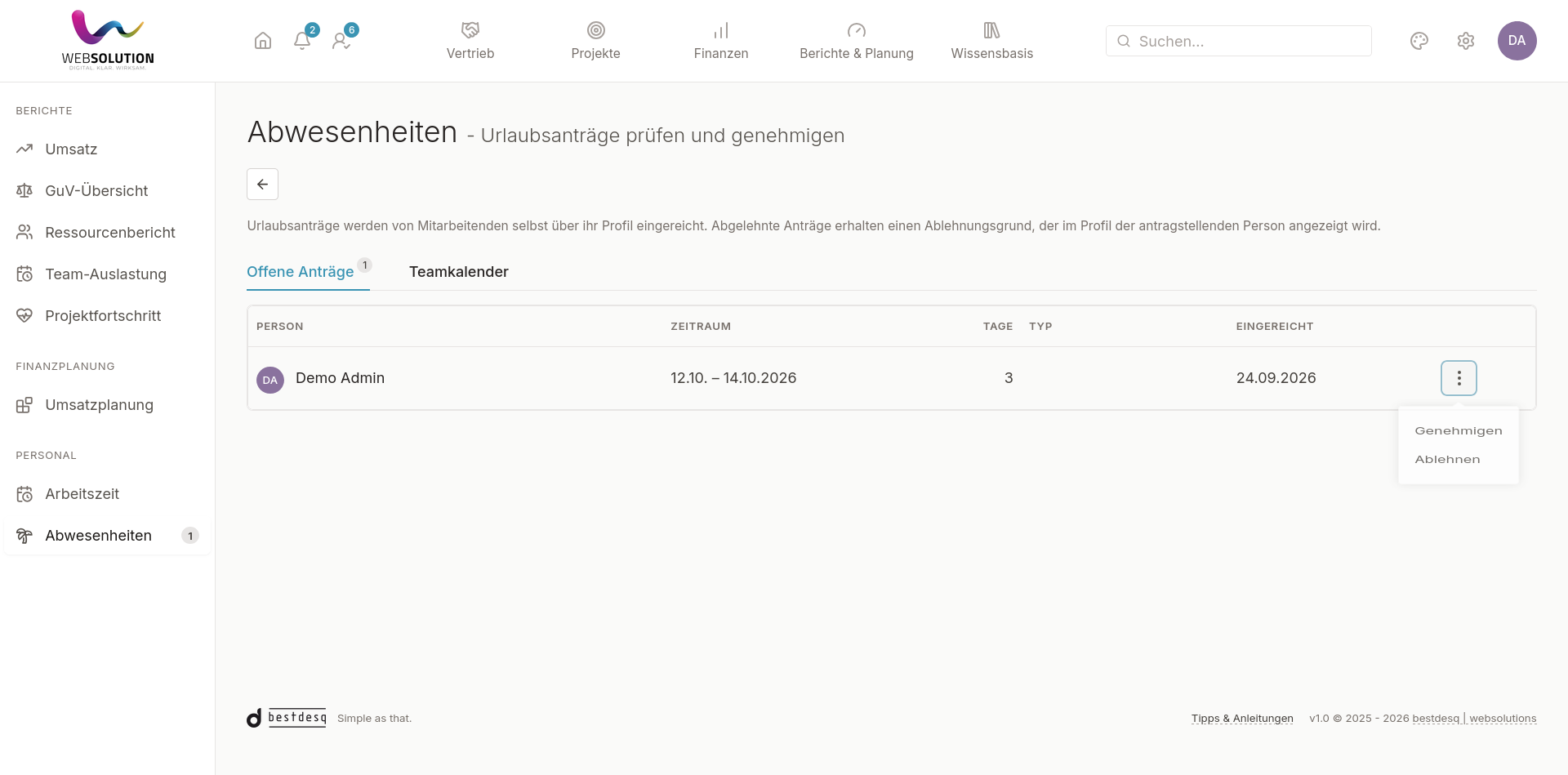Go to the home dashboard icon
Image resolution: width=1568 pixels, height=775 pixels.
coord(263,41)
